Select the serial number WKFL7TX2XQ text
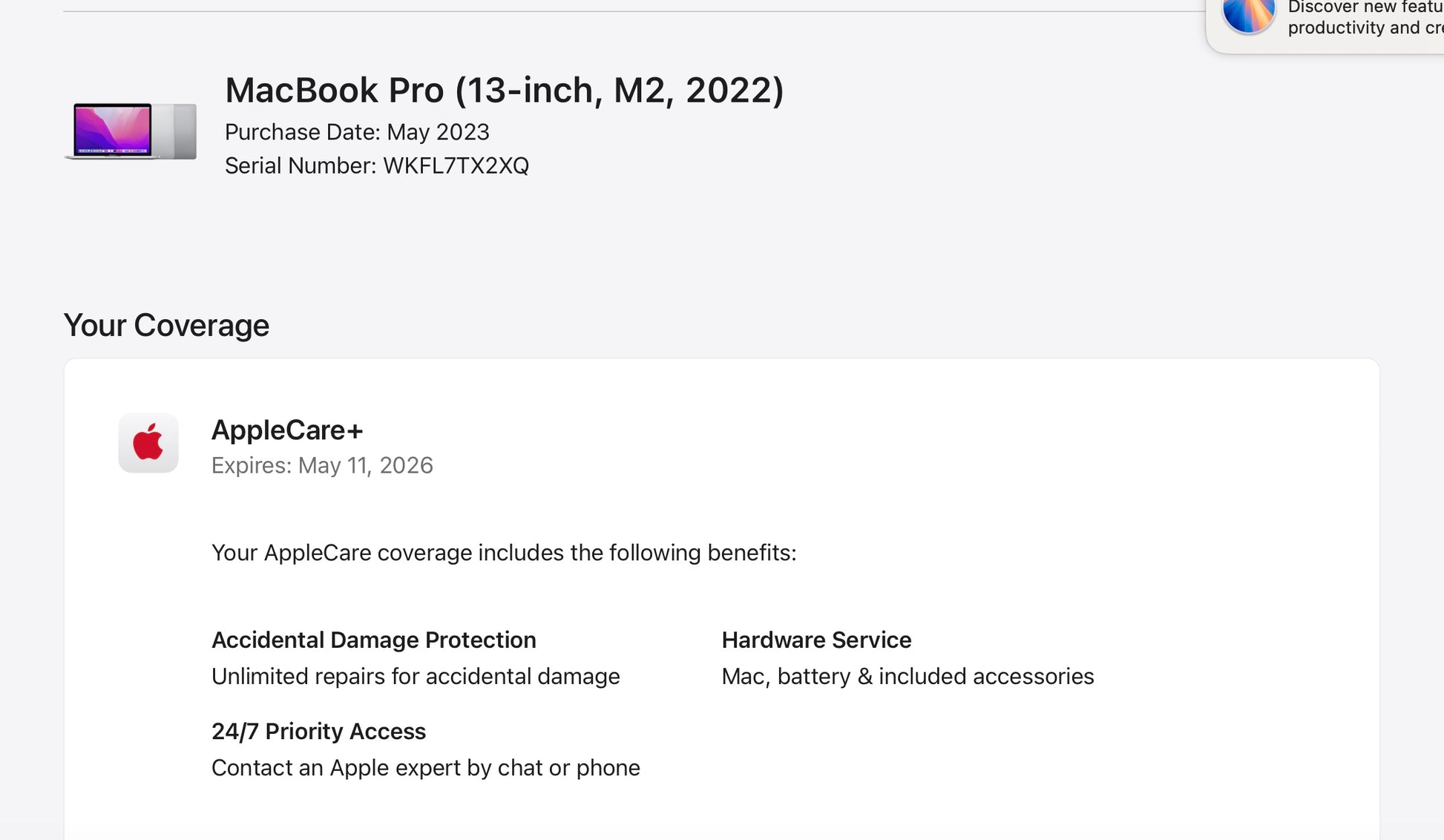1444x840 pixels. tap(456, 165)
